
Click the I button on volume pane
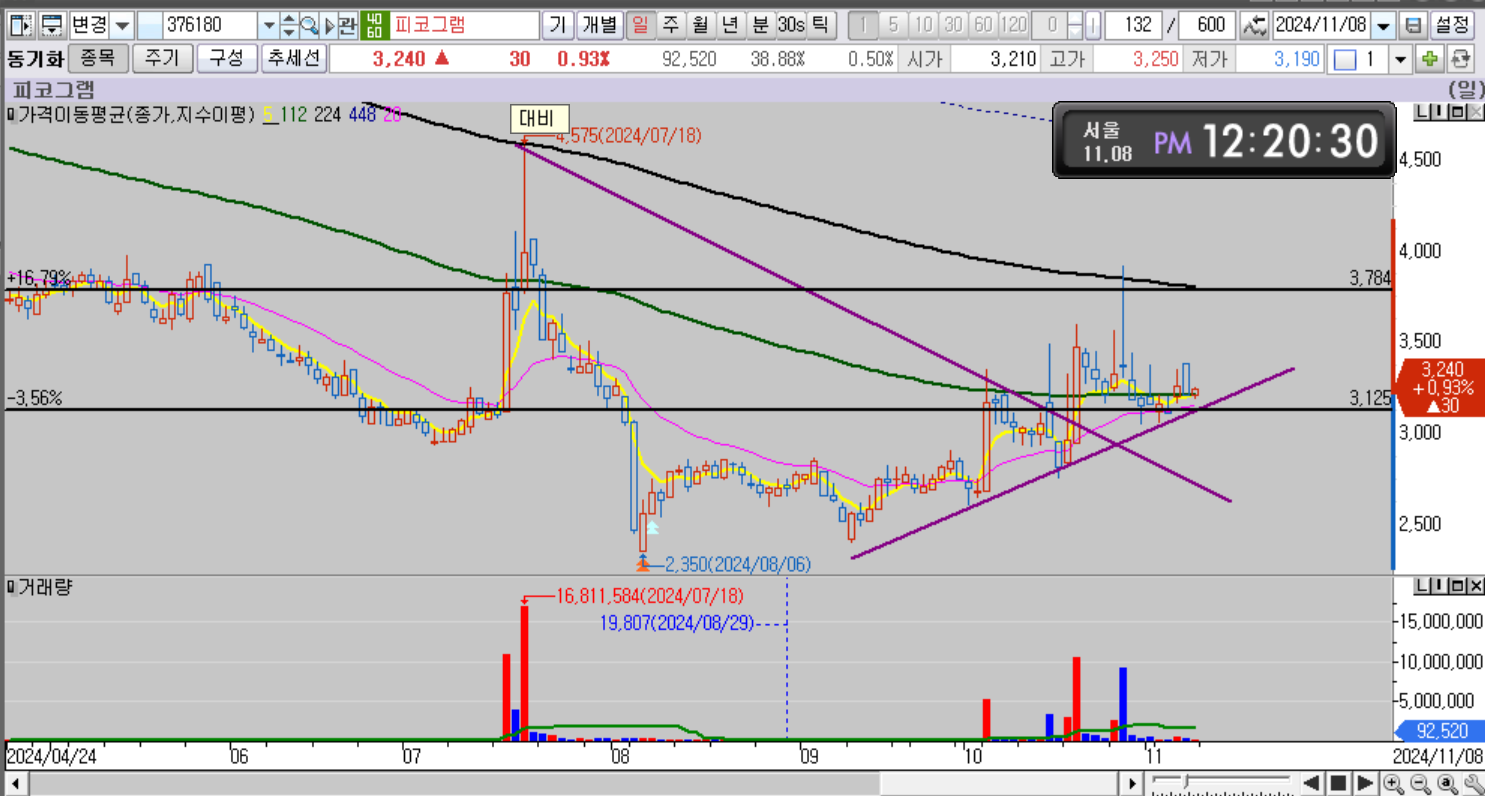[1437, 586]
